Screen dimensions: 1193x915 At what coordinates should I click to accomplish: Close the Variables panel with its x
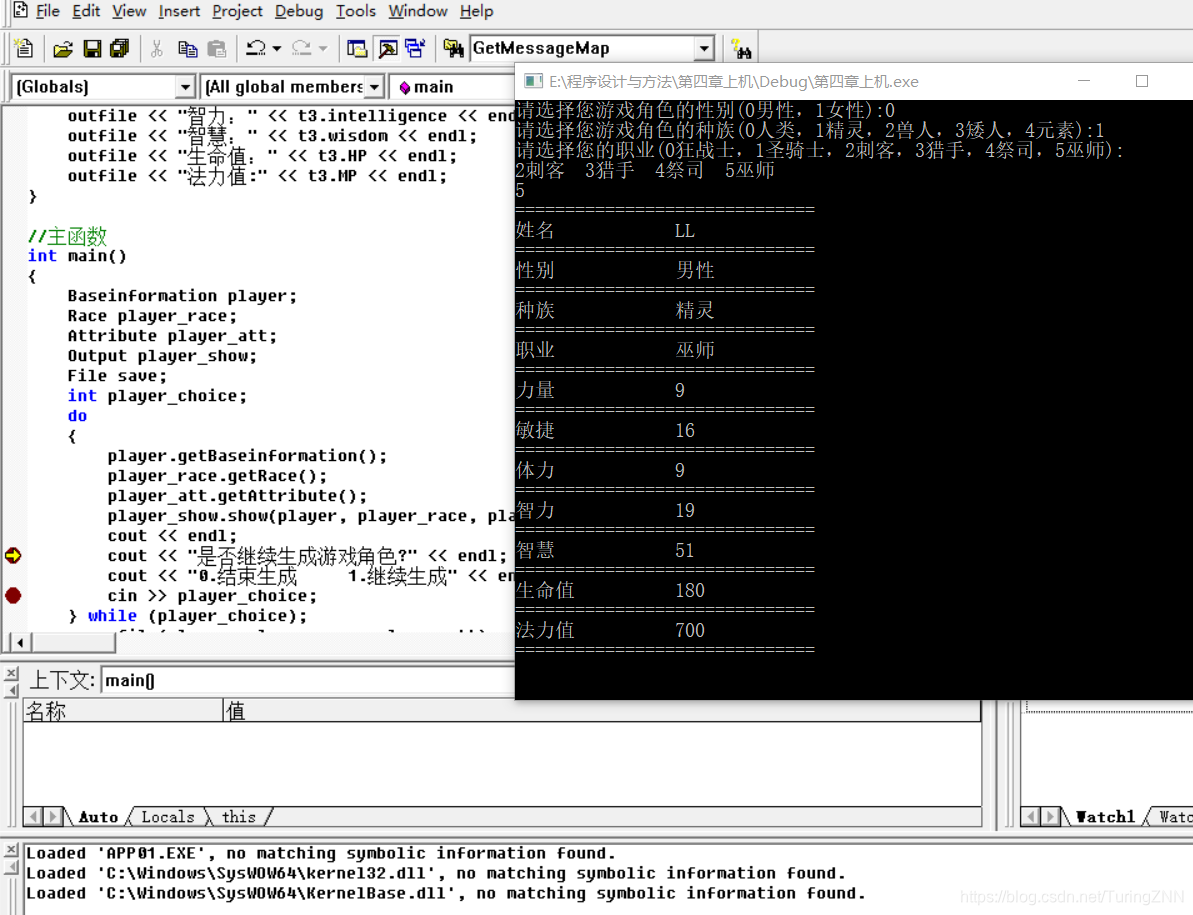11,673
